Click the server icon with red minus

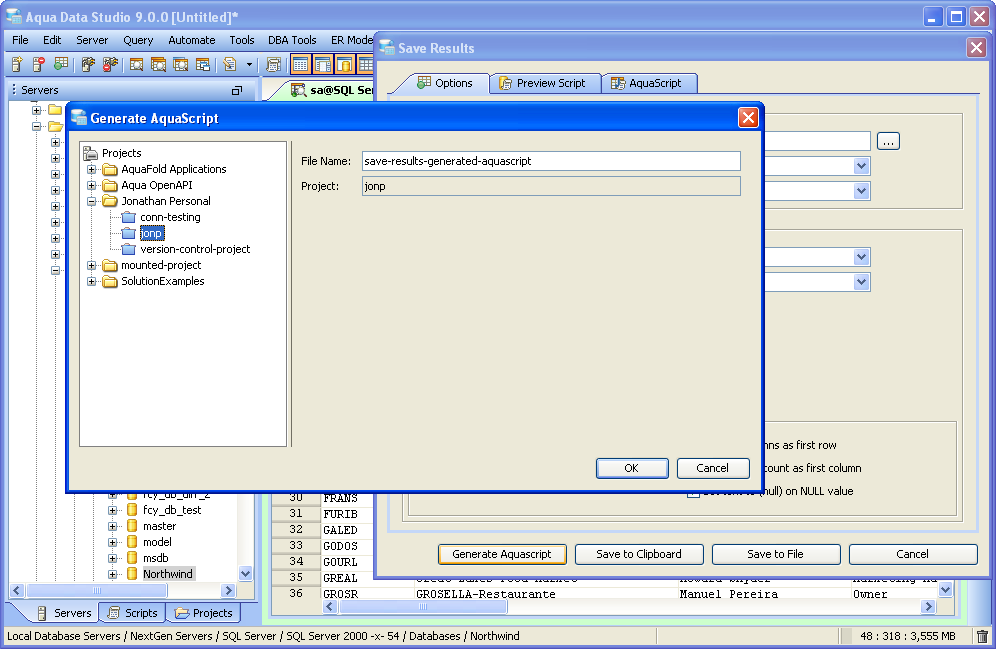point(39,64)
